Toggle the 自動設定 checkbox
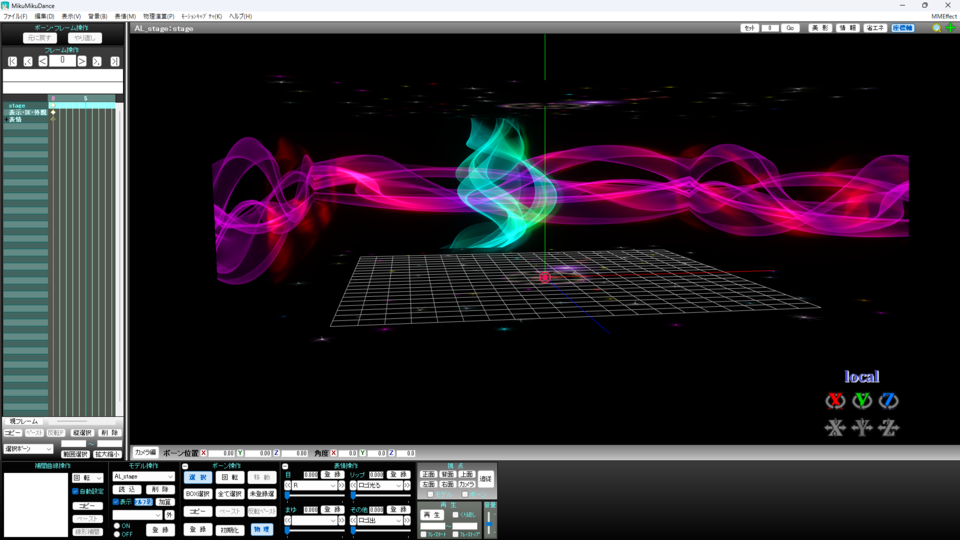Image resolution: width=960 pixels, height=540 pixels. (x=75, y=491)
